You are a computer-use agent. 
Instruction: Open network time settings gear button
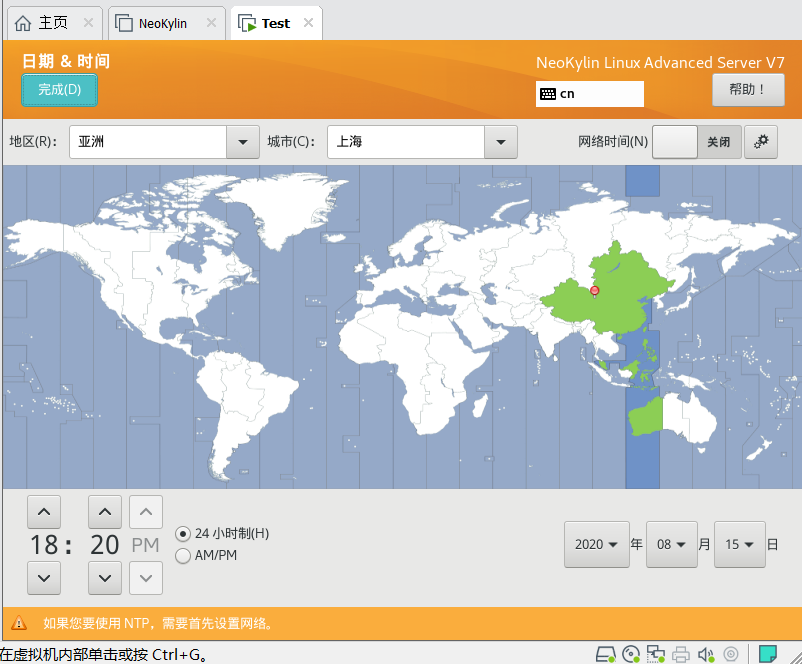tap(761, 142)
